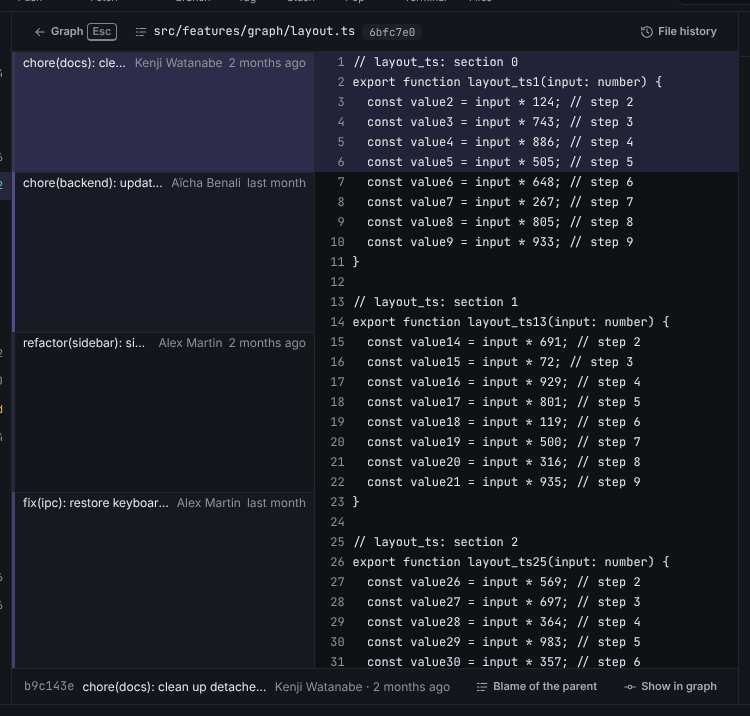Click the list icon before the file path
The width and height of the screenshot is (750, 716).
[141, 32]
